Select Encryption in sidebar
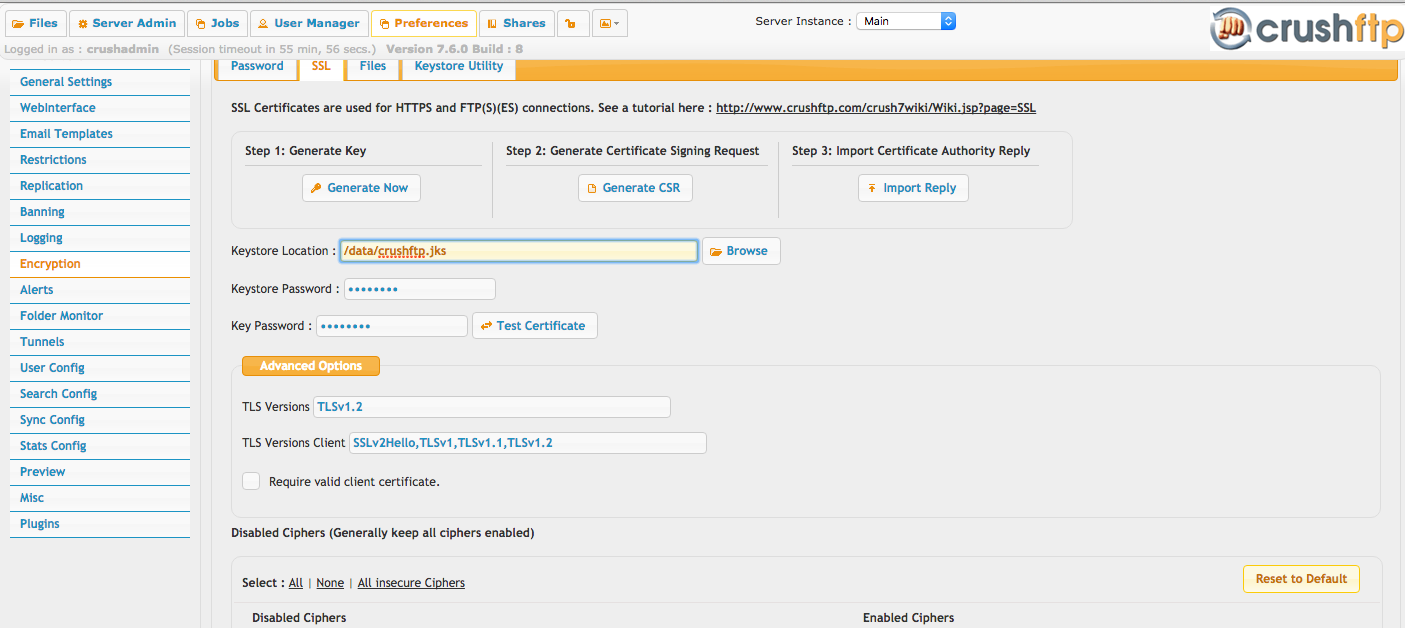1405x628 pixels. pyautogui.click(x=100, y=264)
